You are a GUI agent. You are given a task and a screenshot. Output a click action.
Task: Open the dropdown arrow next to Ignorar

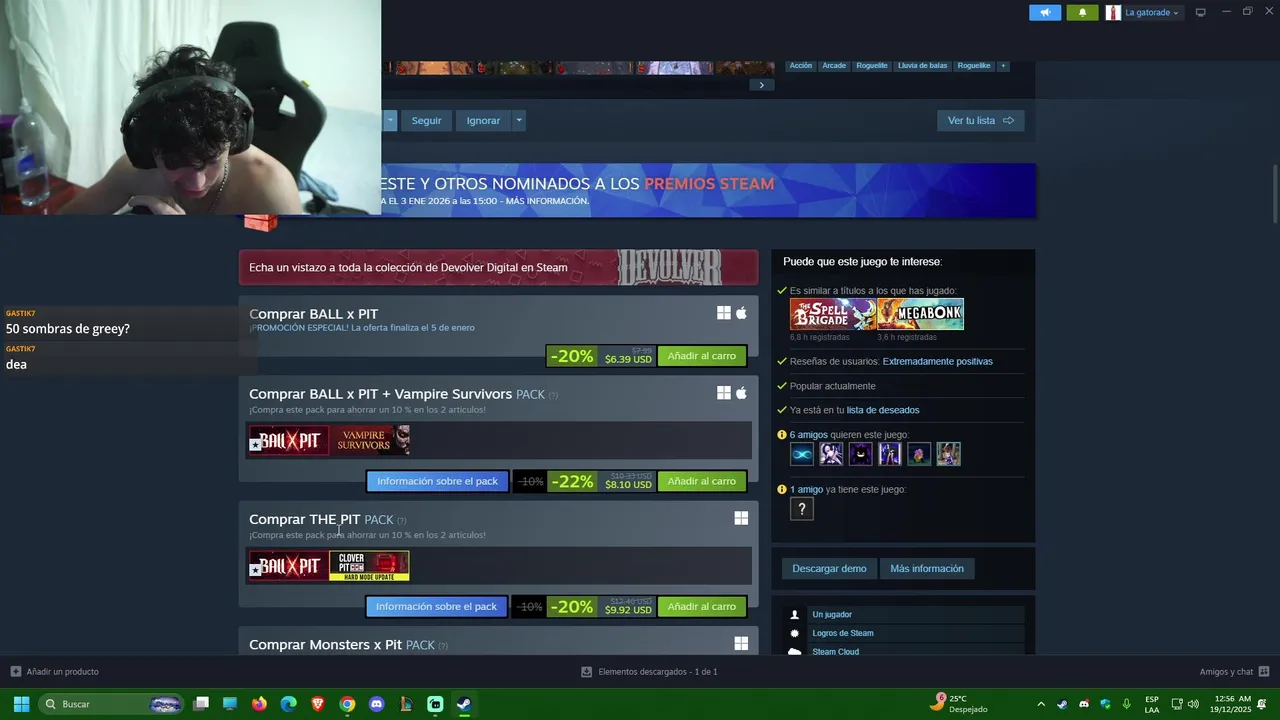518,120
